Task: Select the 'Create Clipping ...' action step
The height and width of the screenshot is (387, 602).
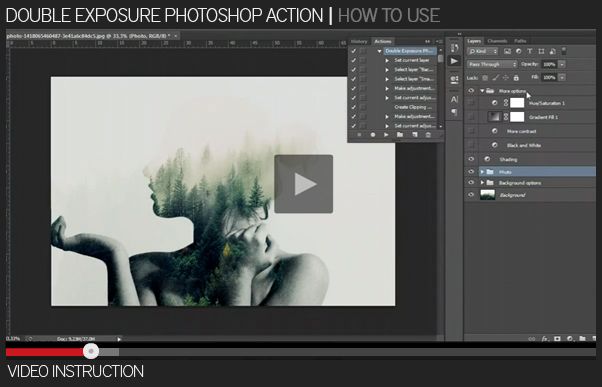Action: [x=413, y=107]
